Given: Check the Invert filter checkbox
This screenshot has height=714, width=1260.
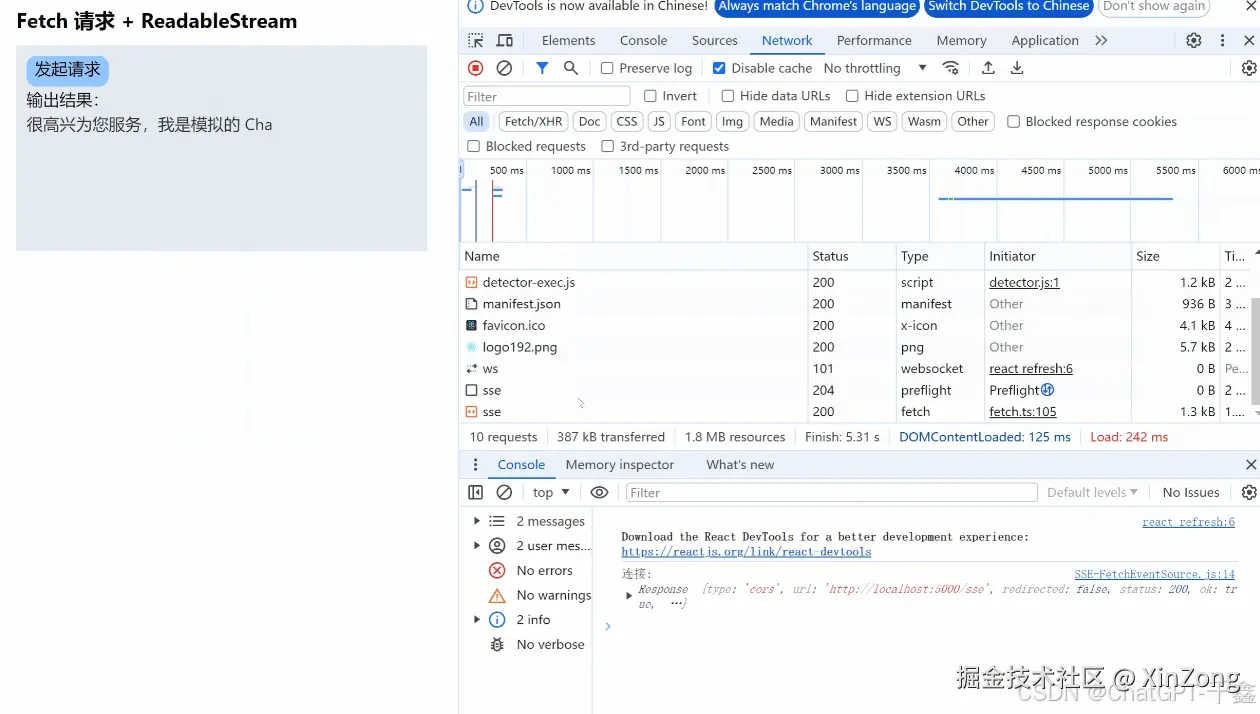Looking at the screenshot, I should (x=650, y=96).
